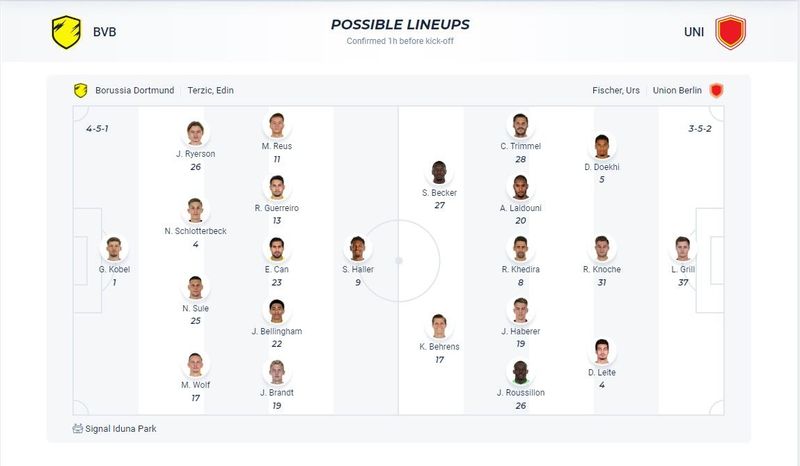The width and height of the screenshot is (800, 466).
Task: Select S. Haller player avatar
Action: pos(358,249)
